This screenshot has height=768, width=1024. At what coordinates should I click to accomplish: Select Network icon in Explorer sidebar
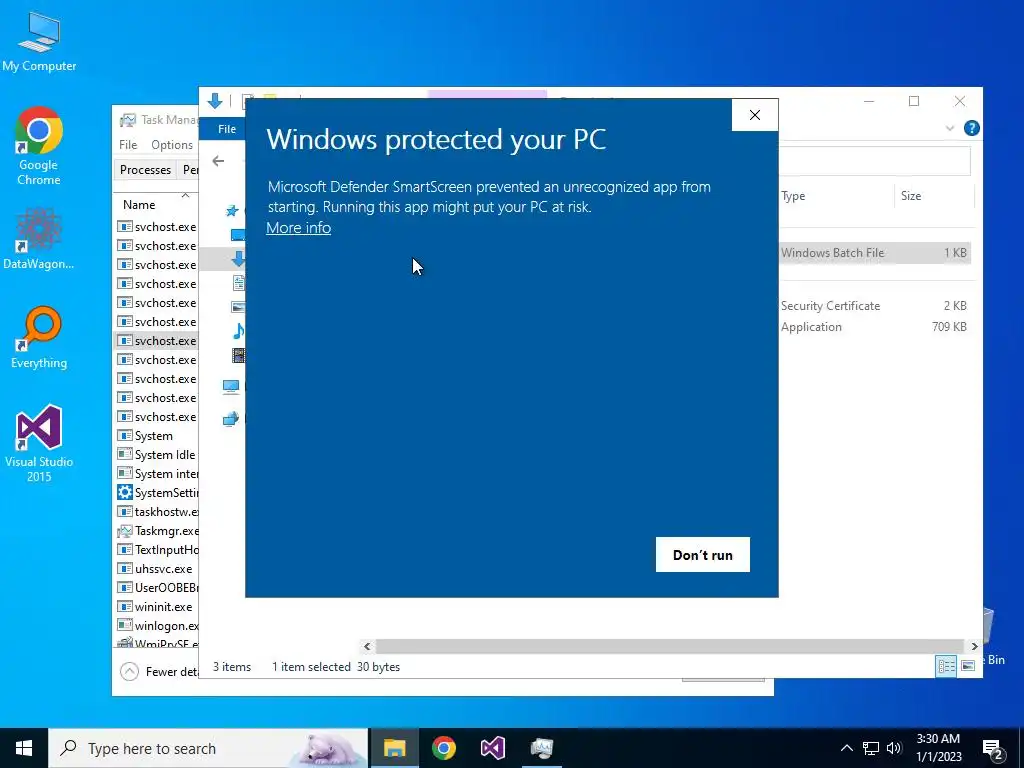coord(231,419)
